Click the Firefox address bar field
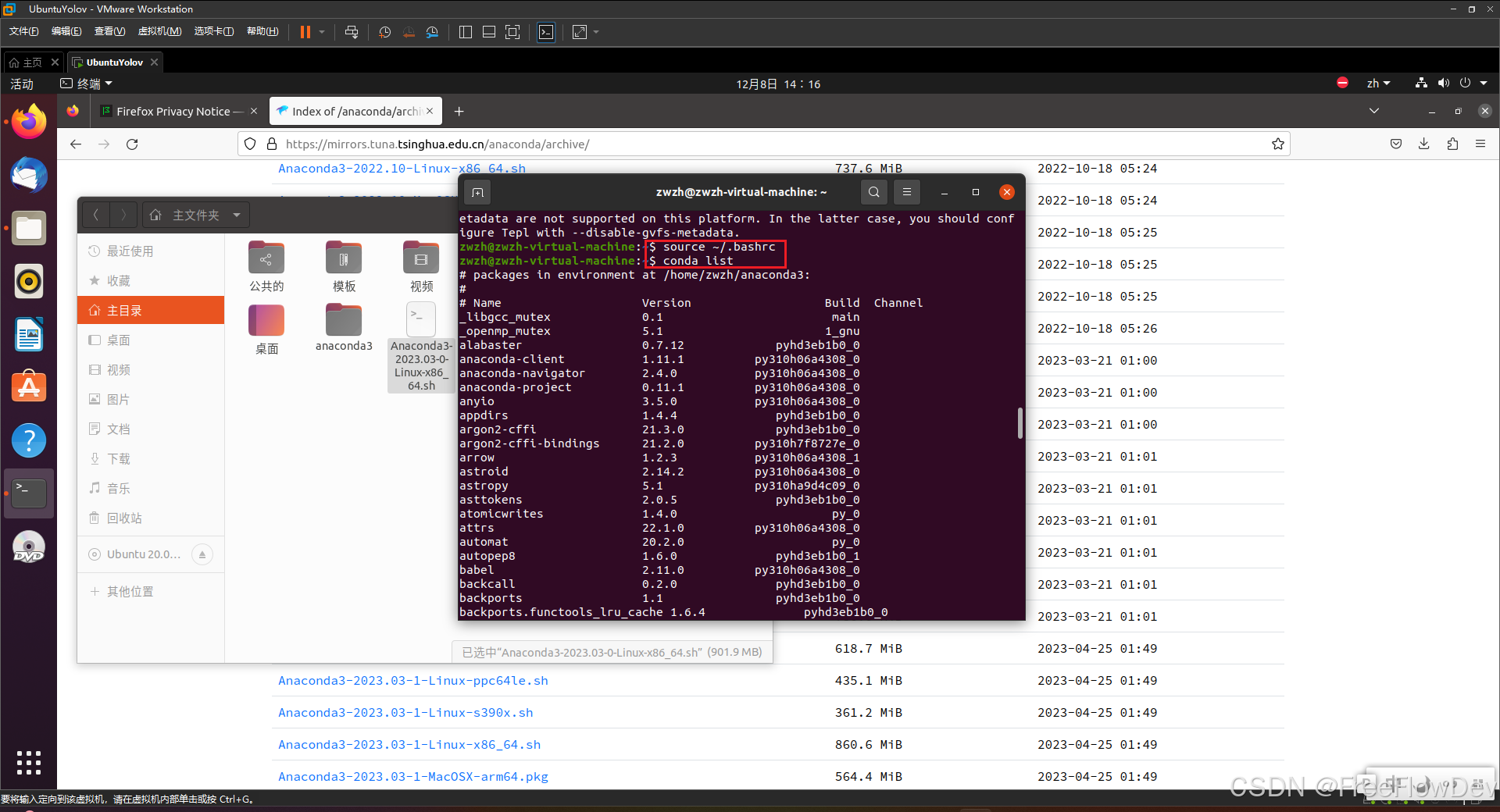 pyautogui.click(x=703, y=144)
